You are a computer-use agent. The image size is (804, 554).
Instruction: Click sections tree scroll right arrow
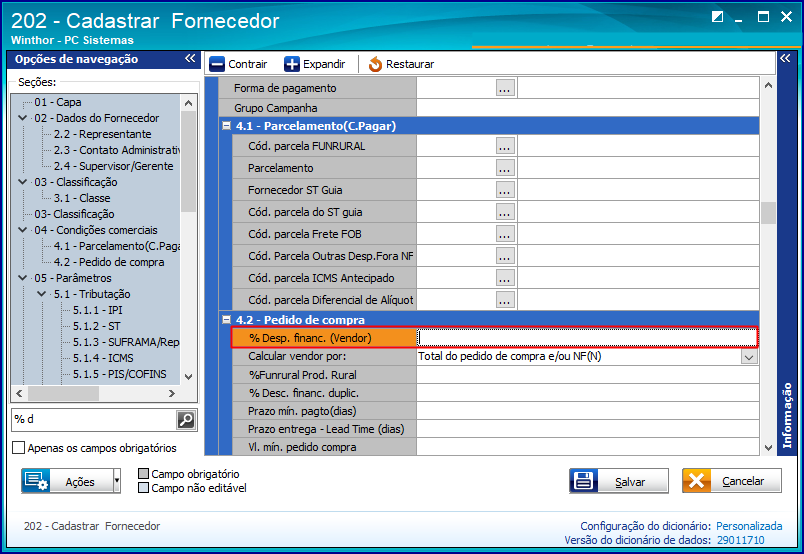172,393
